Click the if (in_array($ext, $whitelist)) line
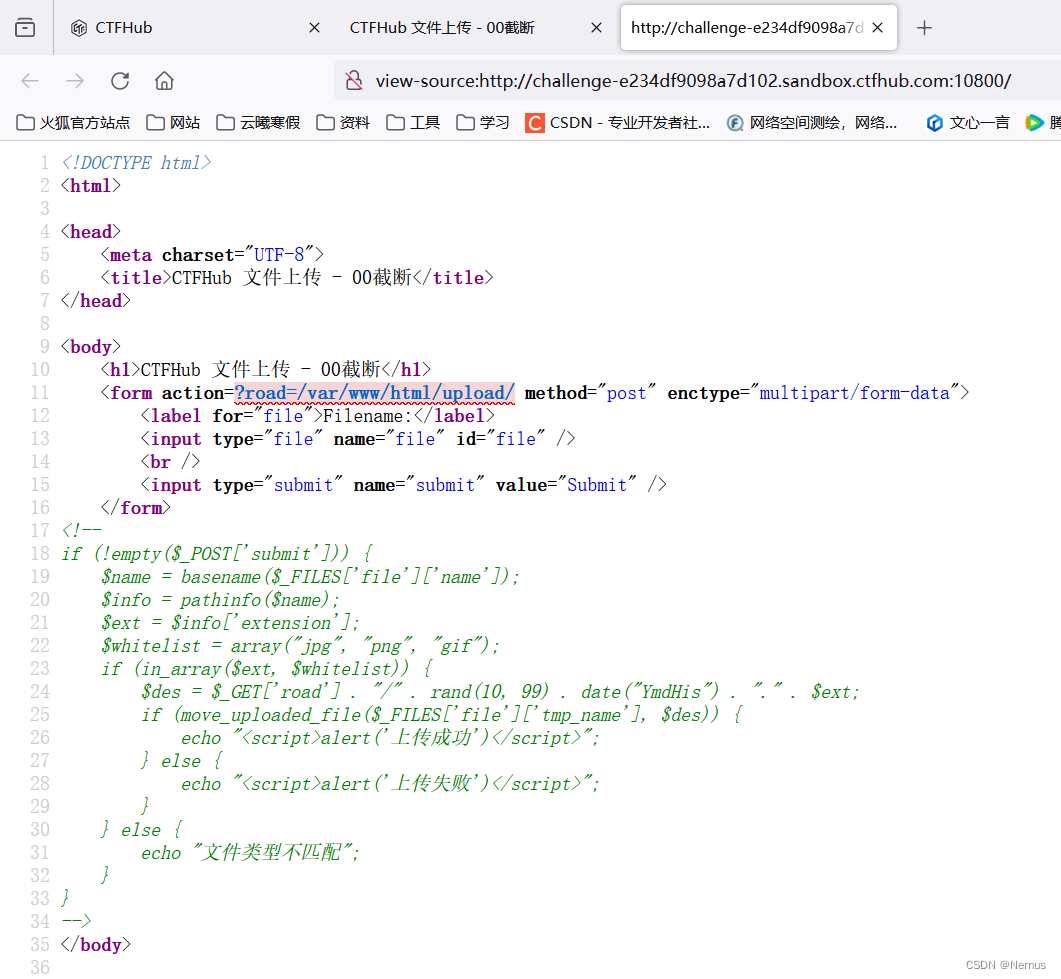The image size is (1061, 979). pos(267,669)
